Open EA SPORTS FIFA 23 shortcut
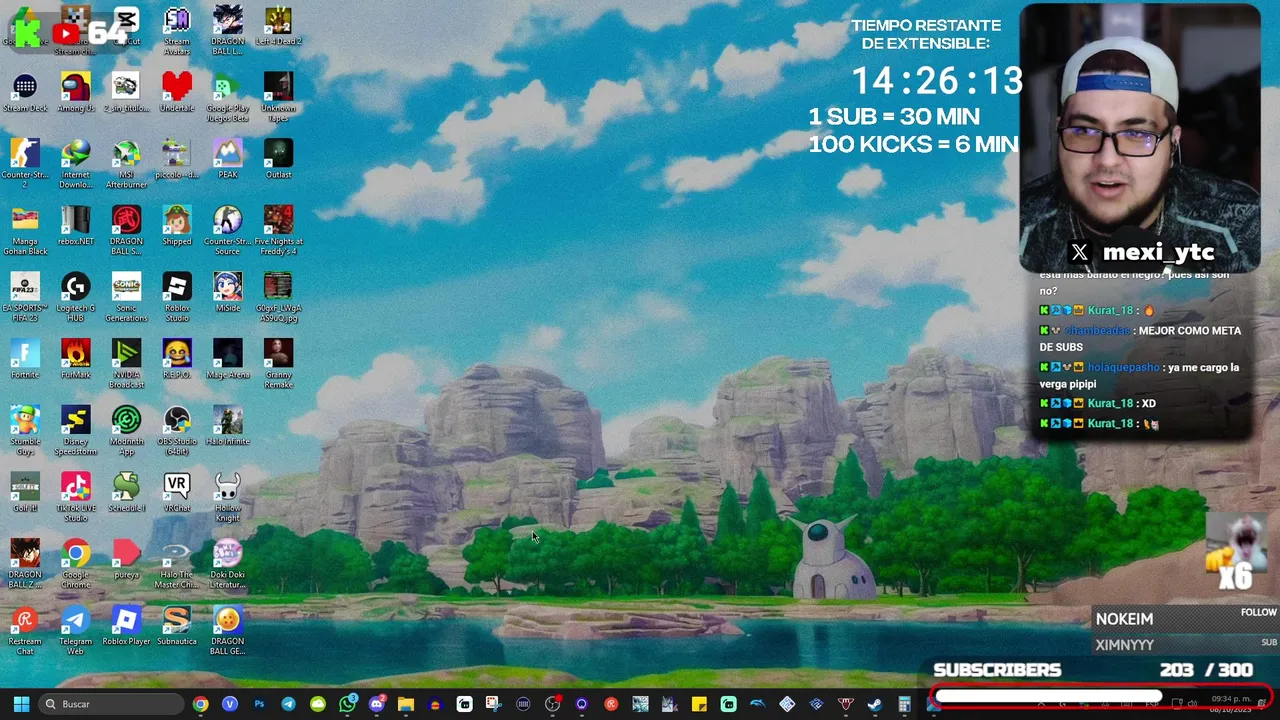Screen dimensions: 1280x720 click(25, 298)
